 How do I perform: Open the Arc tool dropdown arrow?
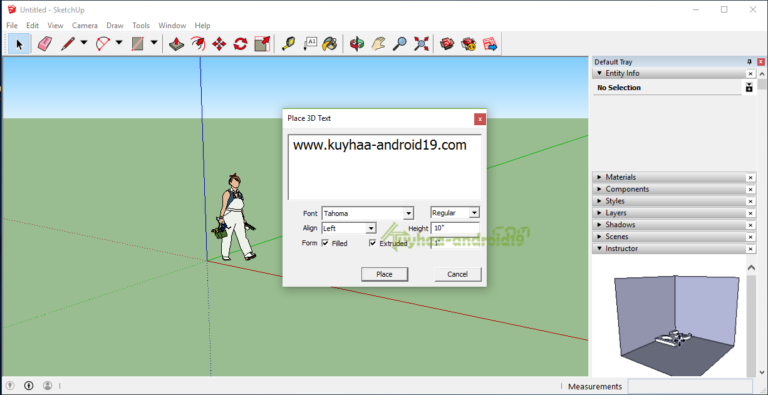pos(119,43)
